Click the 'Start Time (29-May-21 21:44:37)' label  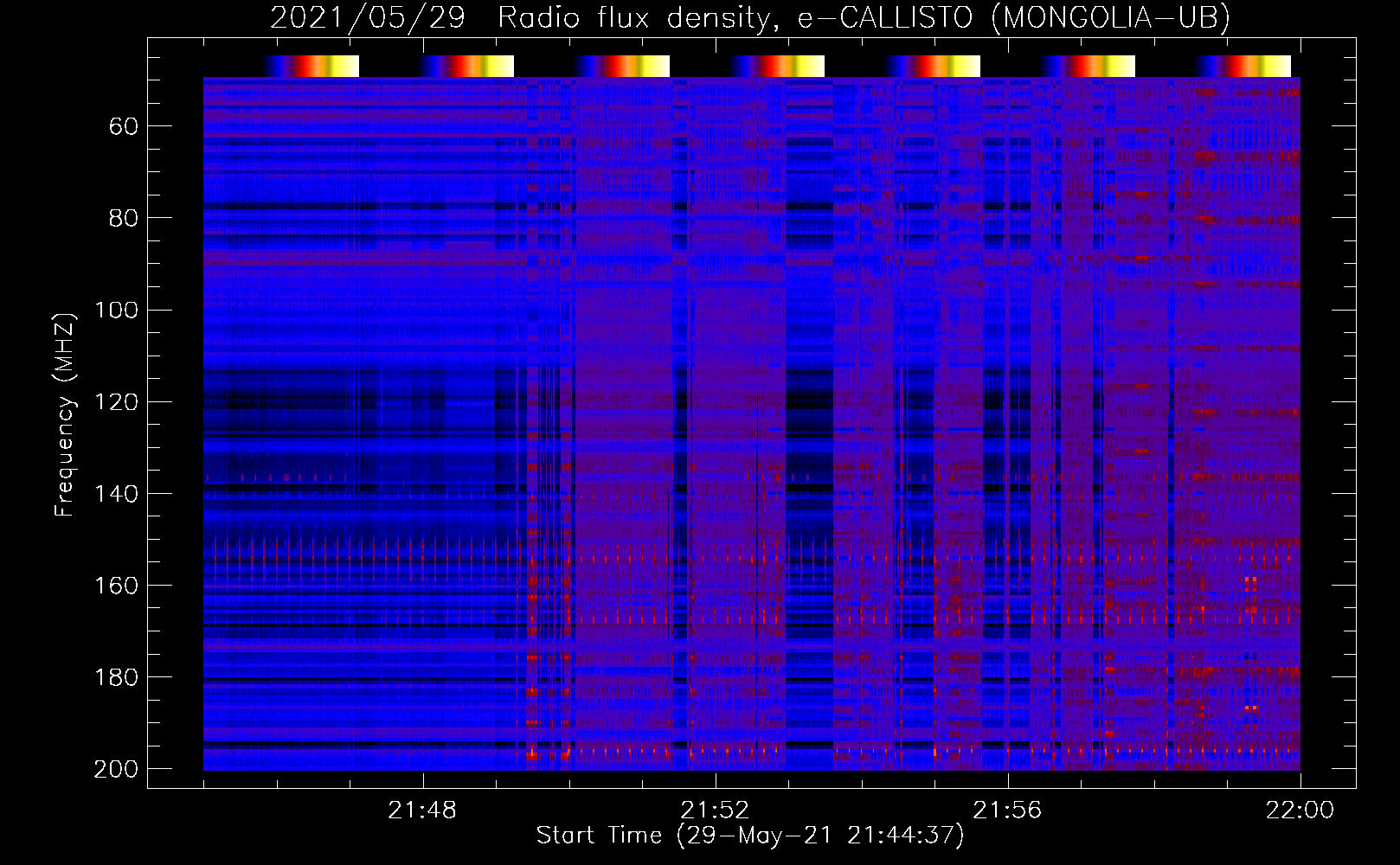pos(749,836)
